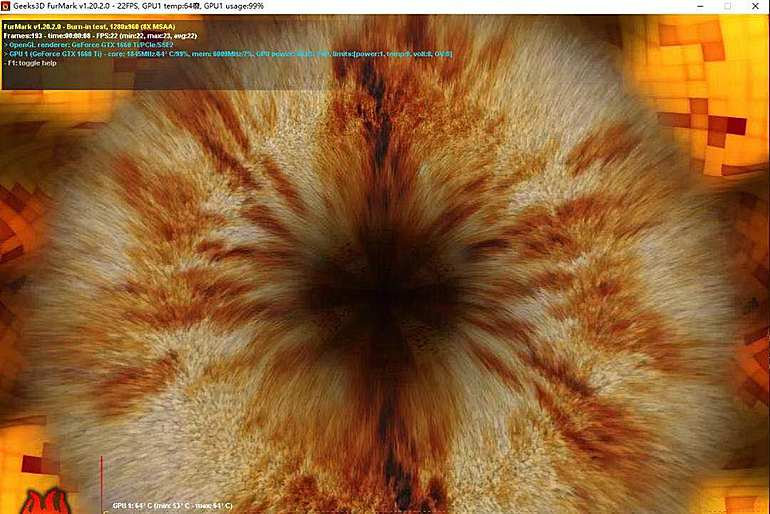
Task: Close the FurMark burn-in test window
Action: 755,6
